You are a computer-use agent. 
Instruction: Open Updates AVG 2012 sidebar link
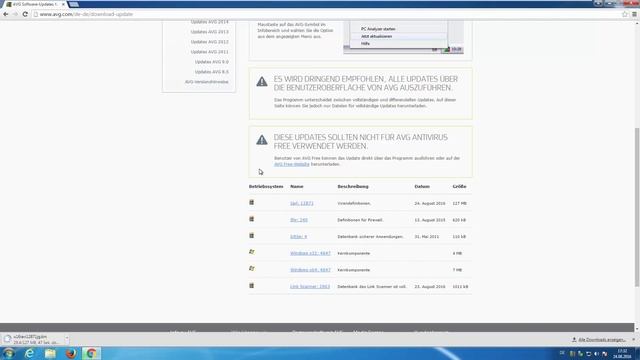click(209, 42)
